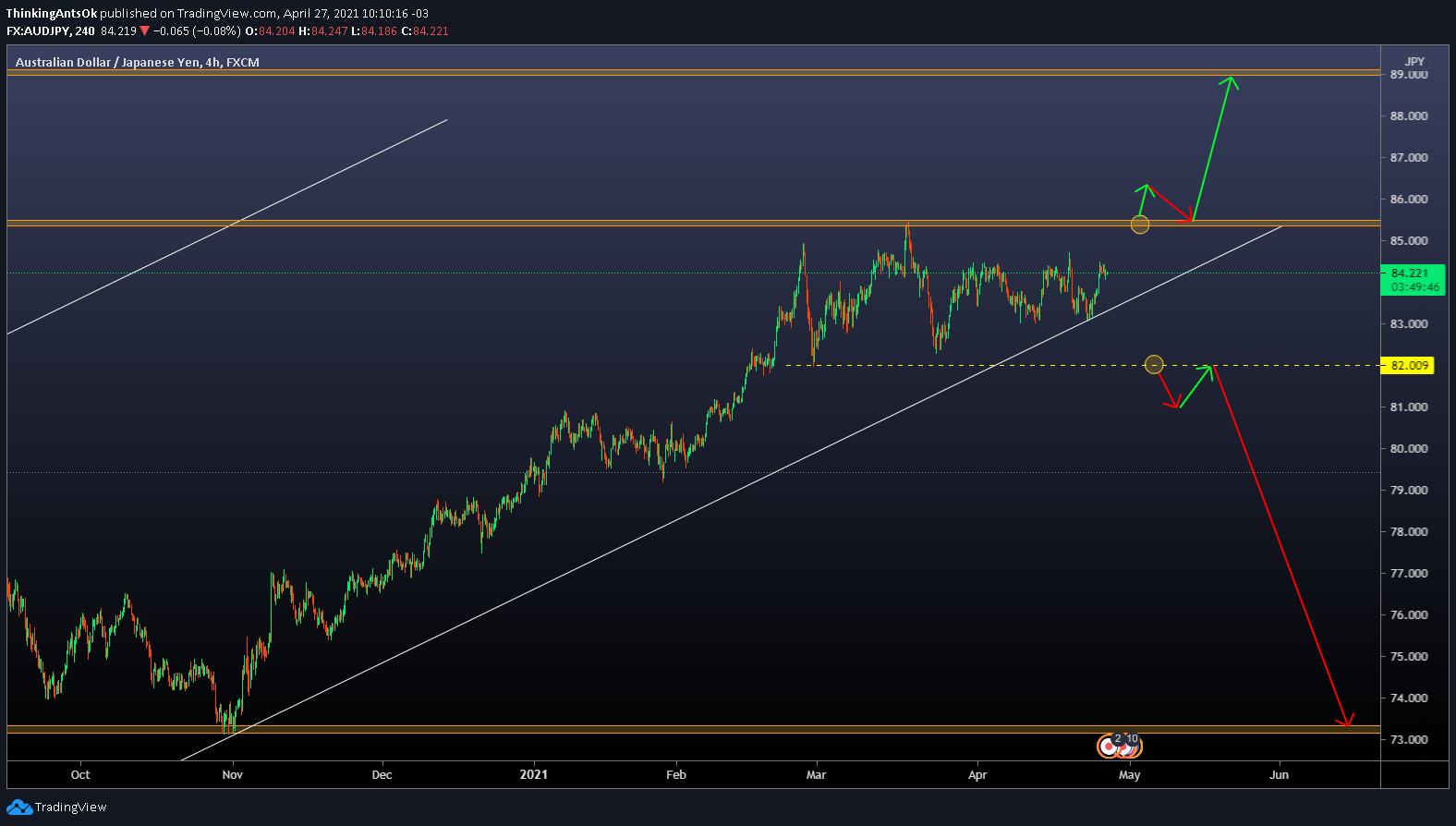The width and height of the screenshot is (1456, 826).
Task: Click the ThinkingAntsOk author name
Action: point(52,14)
